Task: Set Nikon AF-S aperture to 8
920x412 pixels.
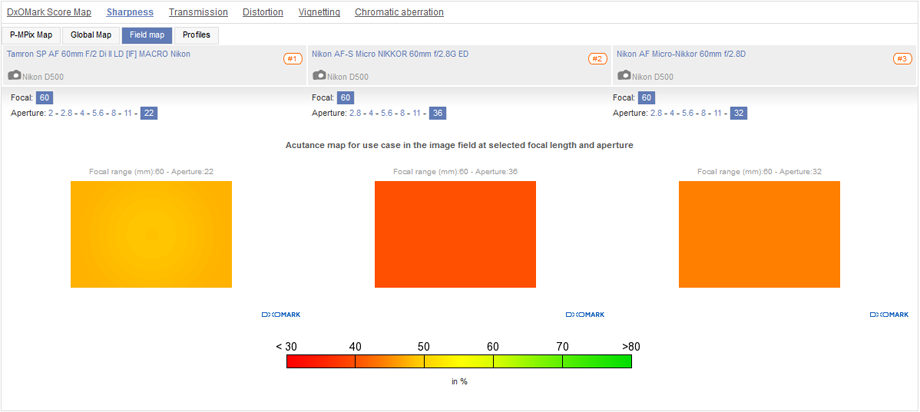Action: click(402, 113)
